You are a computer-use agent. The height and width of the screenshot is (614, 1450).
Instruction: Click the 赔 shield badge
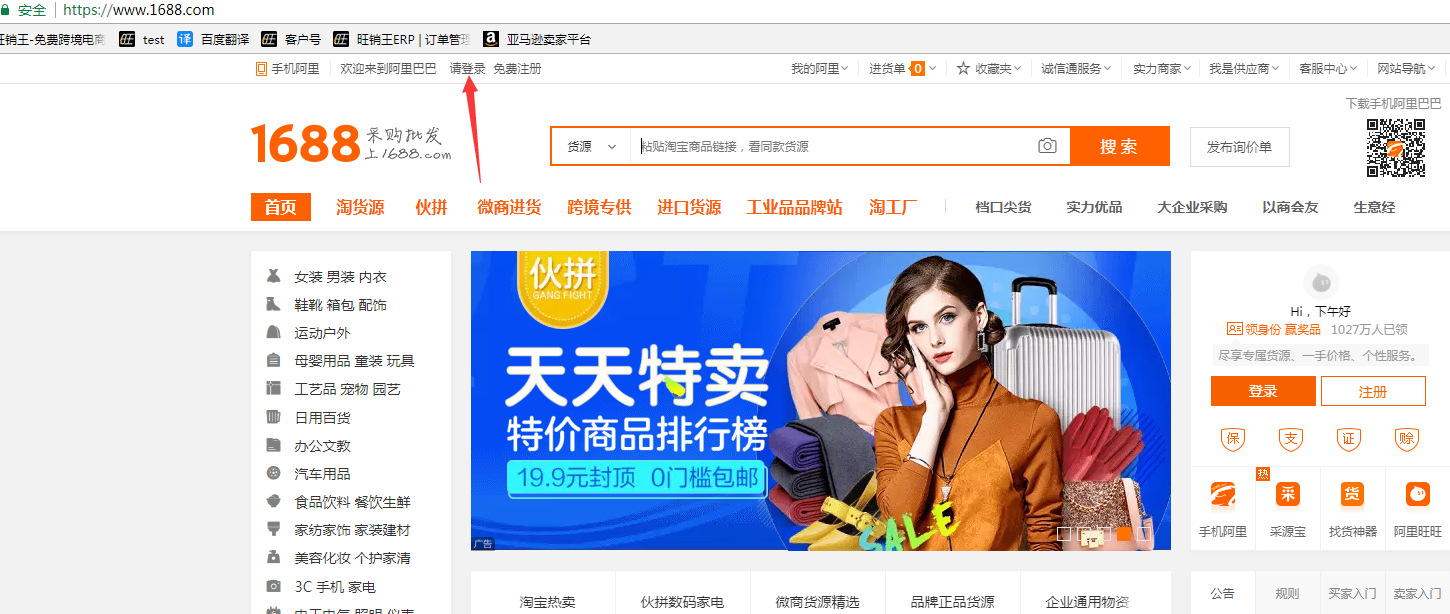[1407, 438]
